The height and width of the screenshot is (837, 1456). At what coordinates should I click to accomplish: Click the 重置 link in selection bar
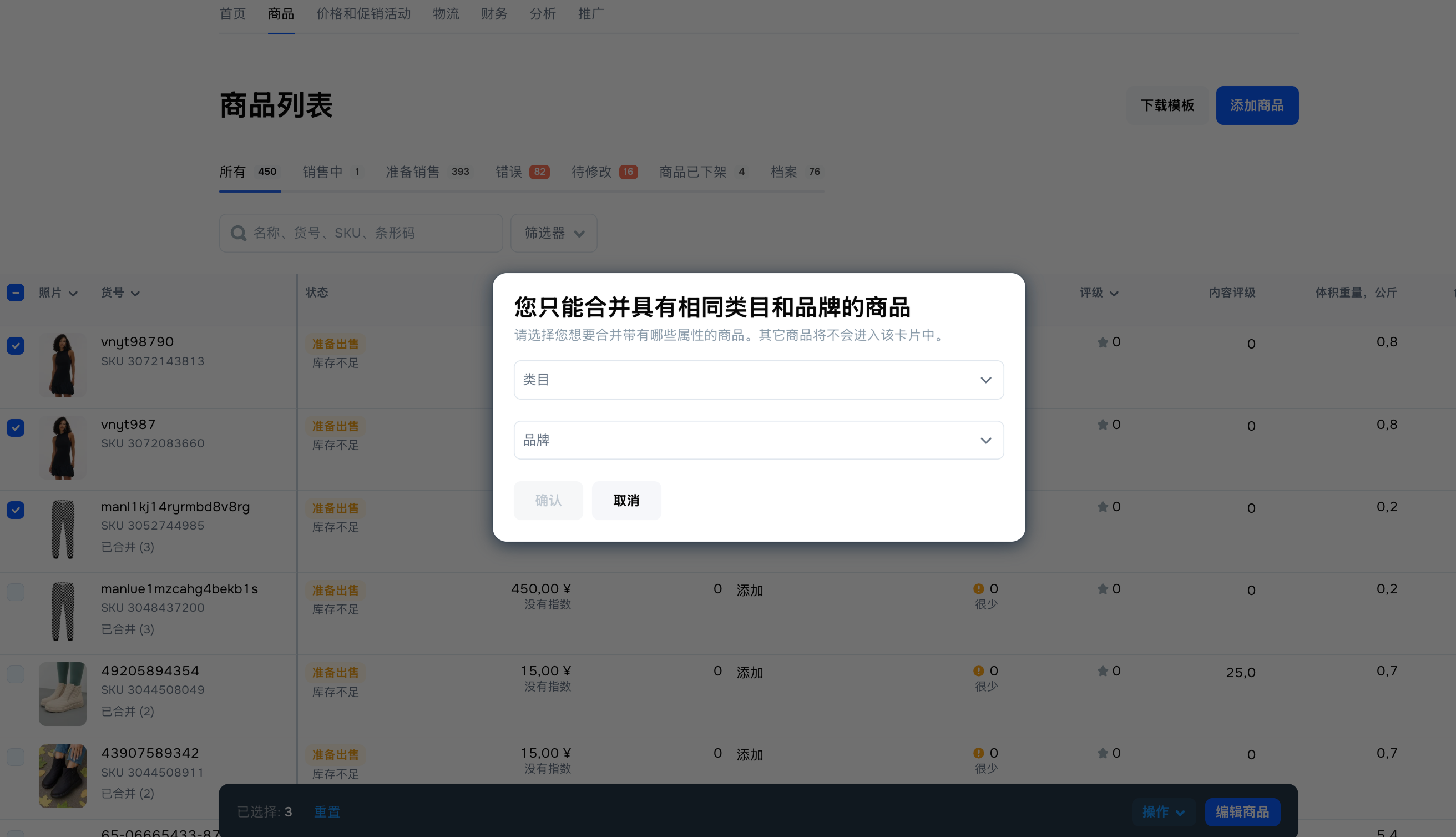(x=326, y=811)
